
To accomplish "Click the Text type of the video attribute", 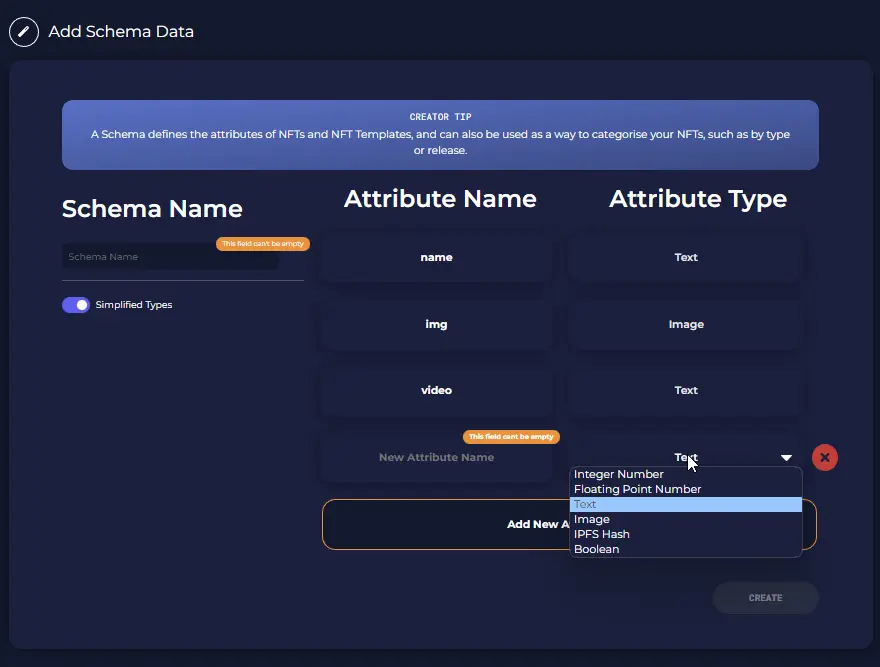I will (x=686, y=390).
